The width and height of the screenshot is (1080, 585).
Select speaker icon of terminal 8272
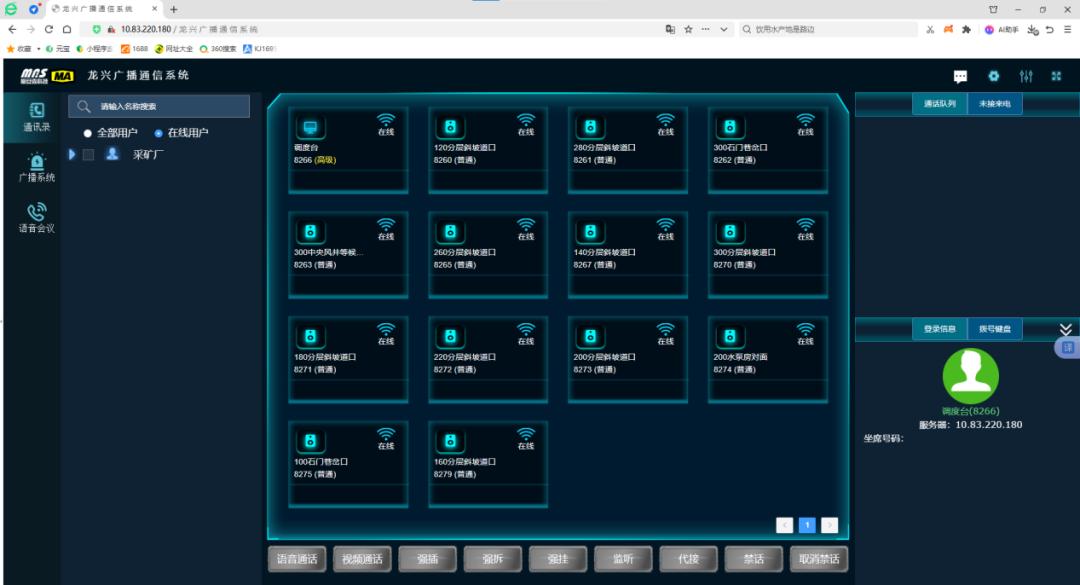pos(450,337)
